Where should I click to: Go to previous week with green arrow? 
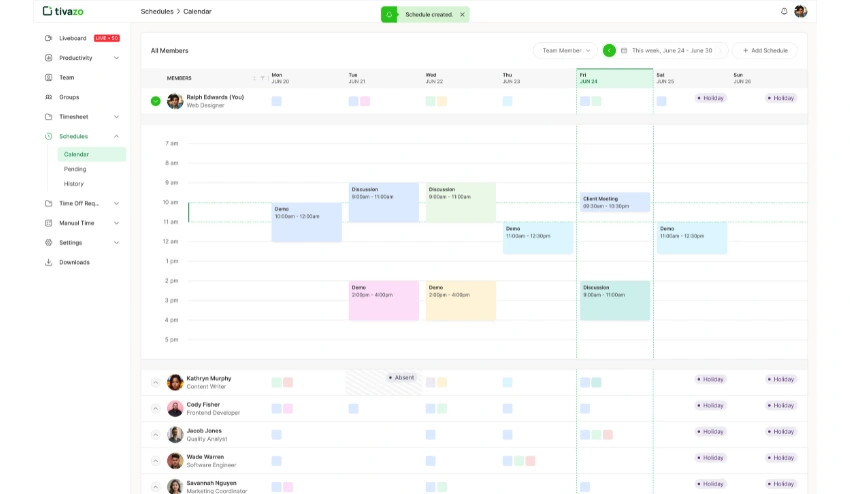click(x=609, y=50)
